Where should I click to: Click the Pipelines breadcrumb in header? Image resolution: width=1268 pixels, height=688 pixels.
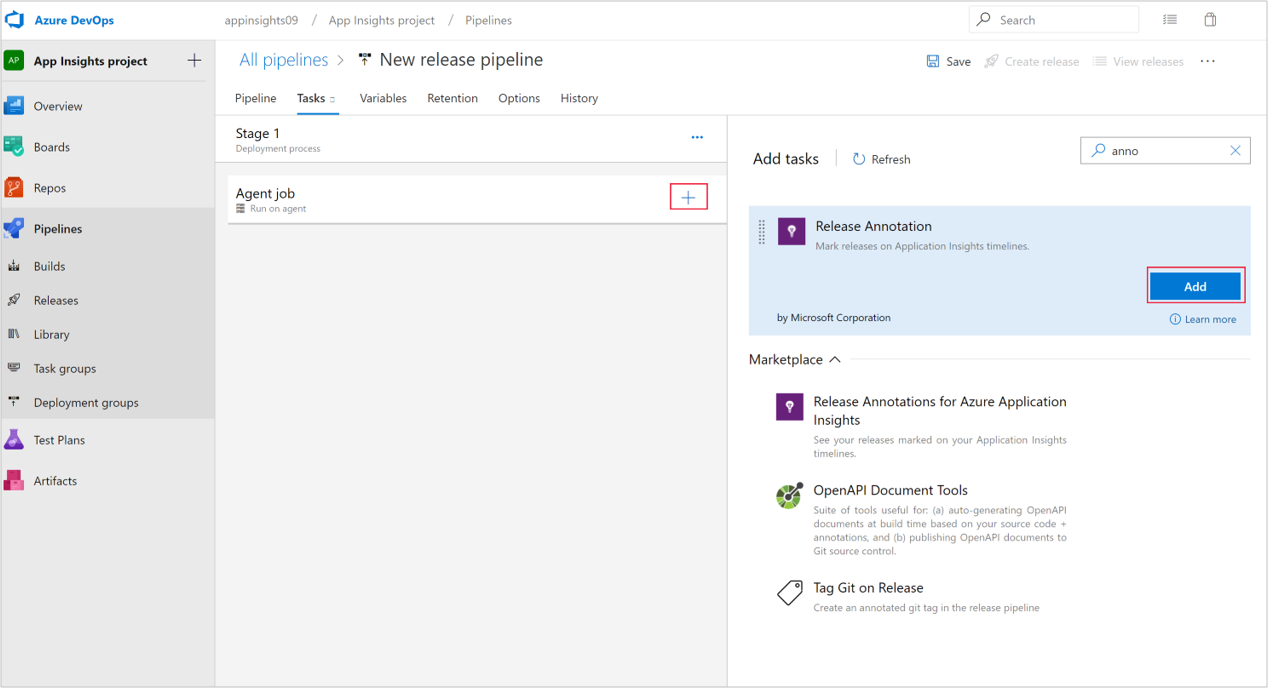click(x=488, y=20)
